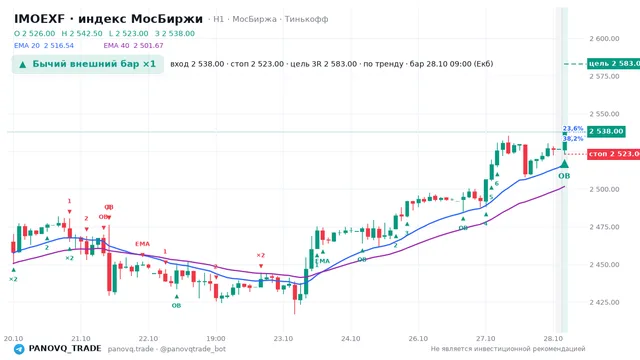This screenshot has width=640, height=360.
Task: Click the '2 575.00' price axis label
Action: click(604, 76)
